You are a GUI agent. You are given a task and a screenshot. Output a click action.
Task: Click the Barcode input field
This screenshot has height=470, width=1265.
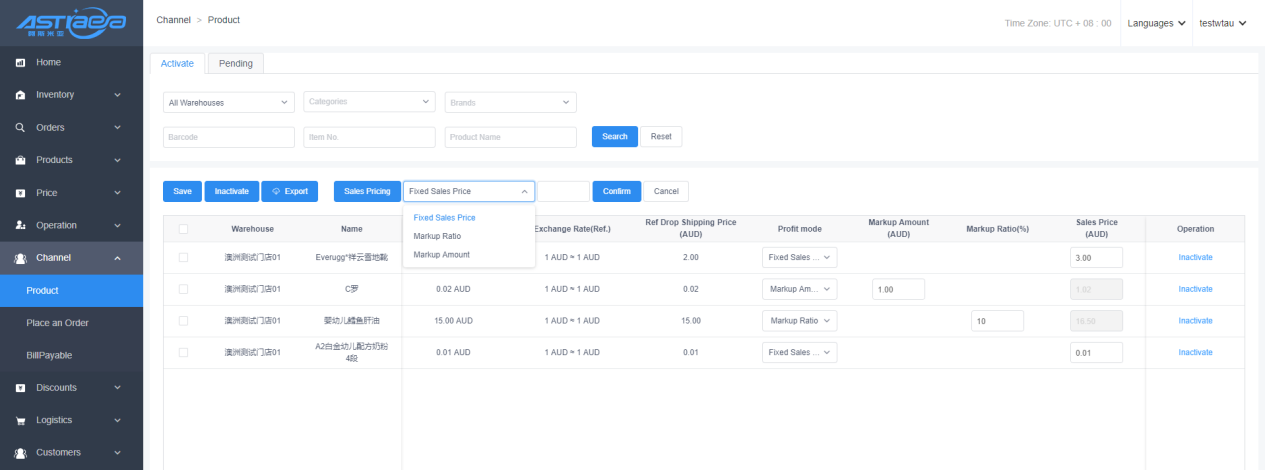coord(228,137)
